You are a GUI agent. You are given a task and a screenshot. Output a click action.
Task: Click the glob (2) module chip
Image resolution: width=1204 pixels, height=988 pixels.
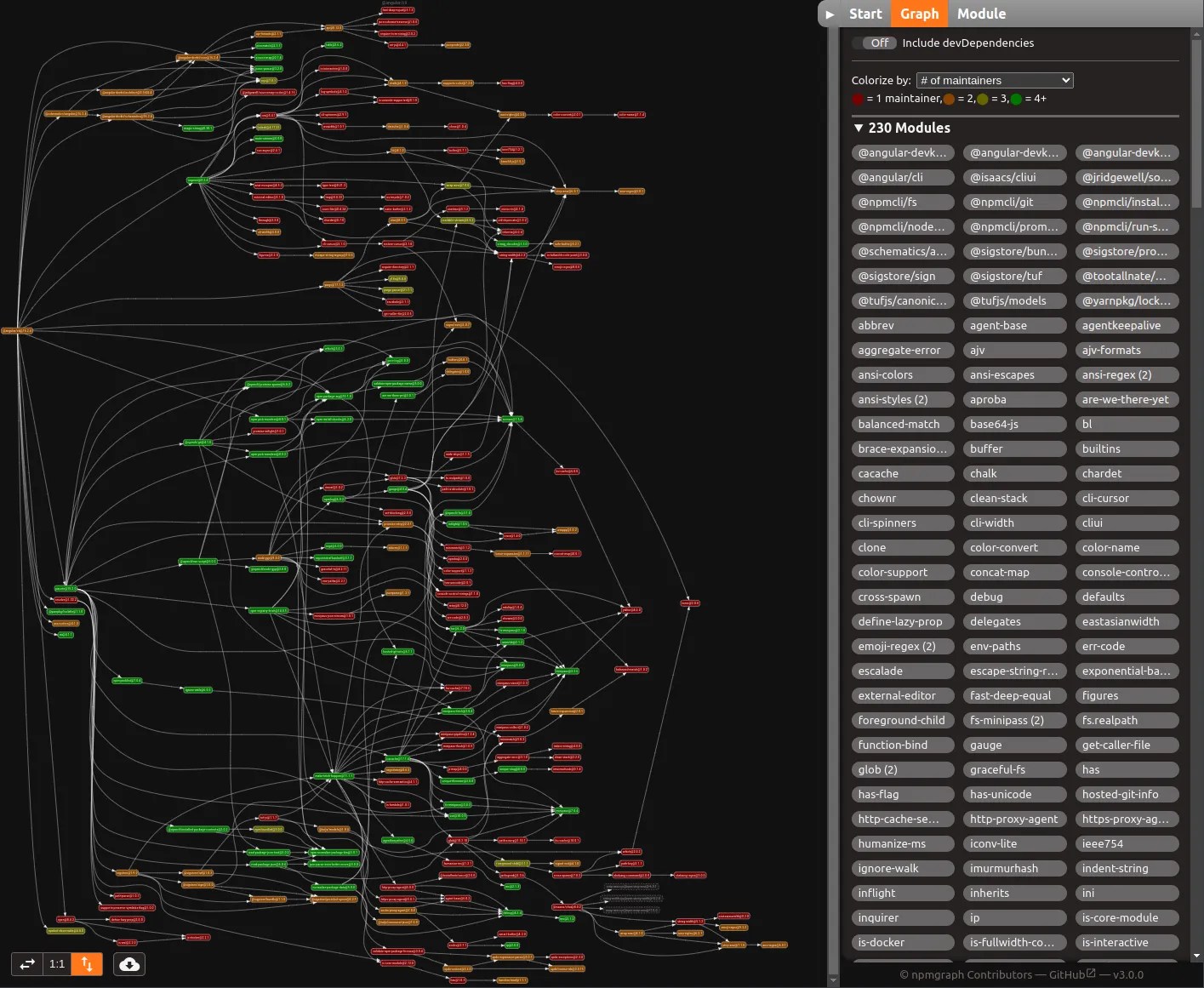[x=903, y=769]
